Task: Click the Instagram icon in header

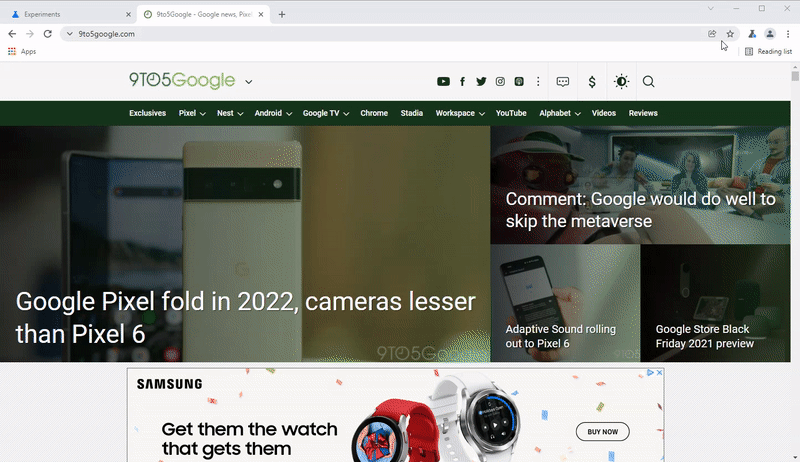Action: [500, 82]
